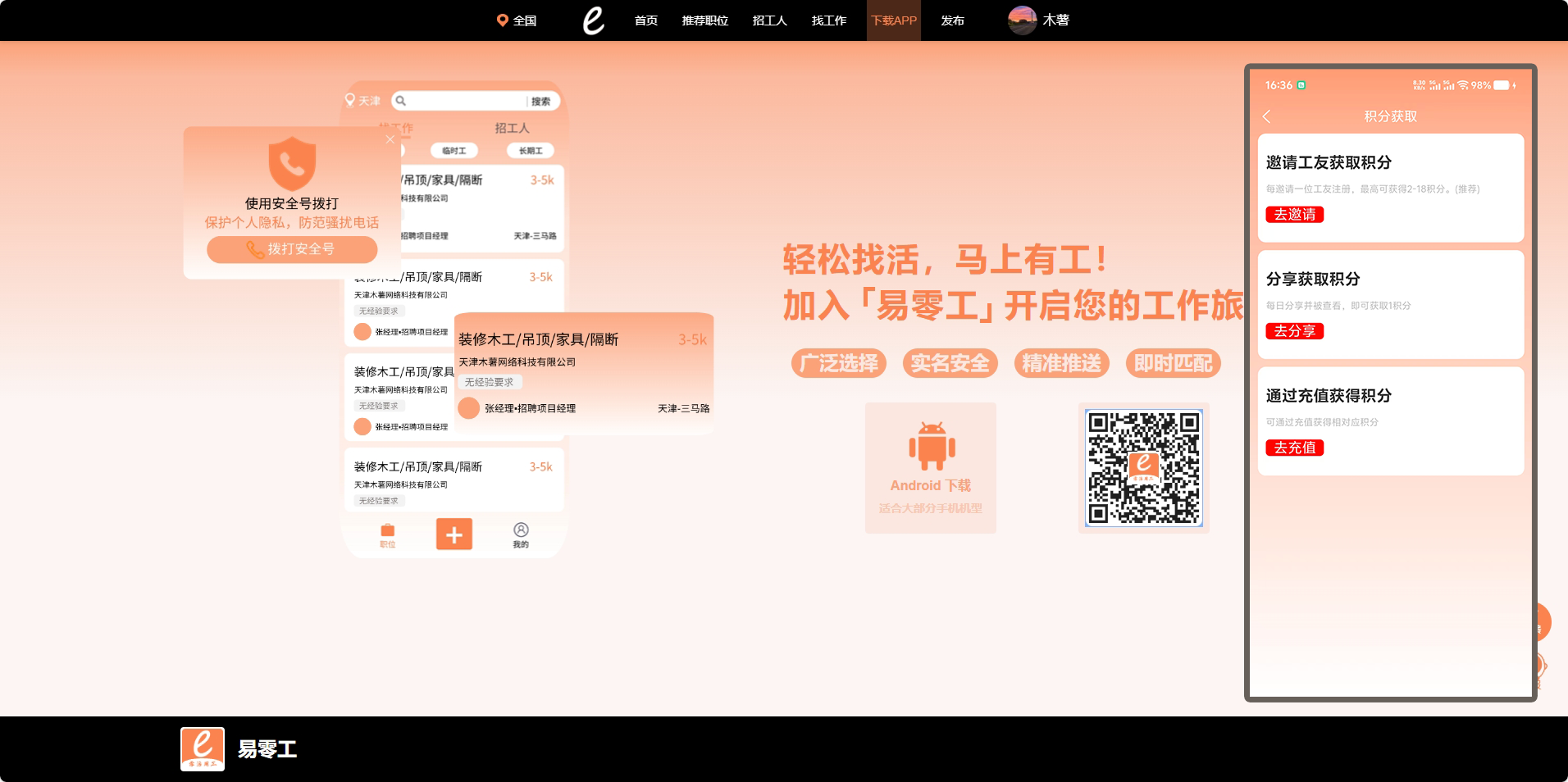Click the 去分享 button
The height and width of the screenshot is (782, 1568).
pyautogui.click(x=1295, y=331)
